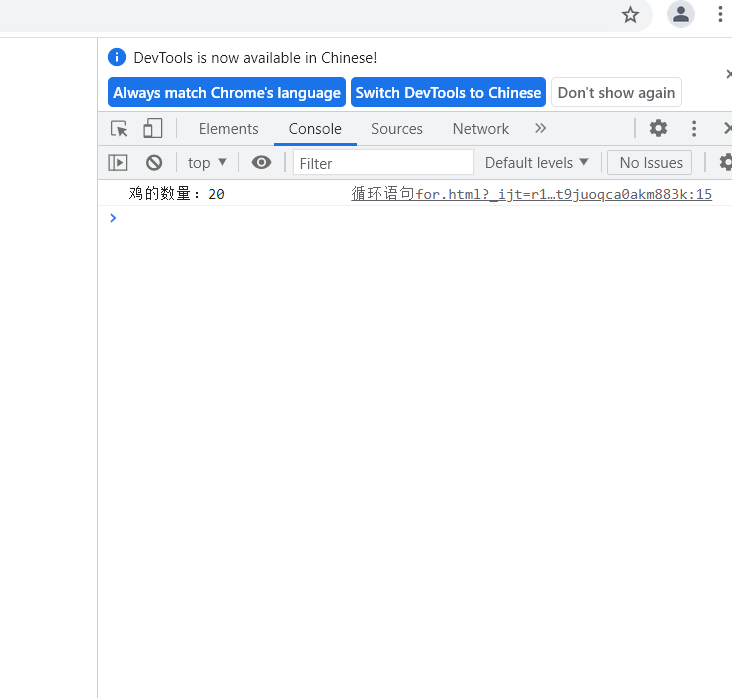Screen dimensions: 732x698
Task: Clear the console
Action: pyautogui.click(x=154, y=162)
